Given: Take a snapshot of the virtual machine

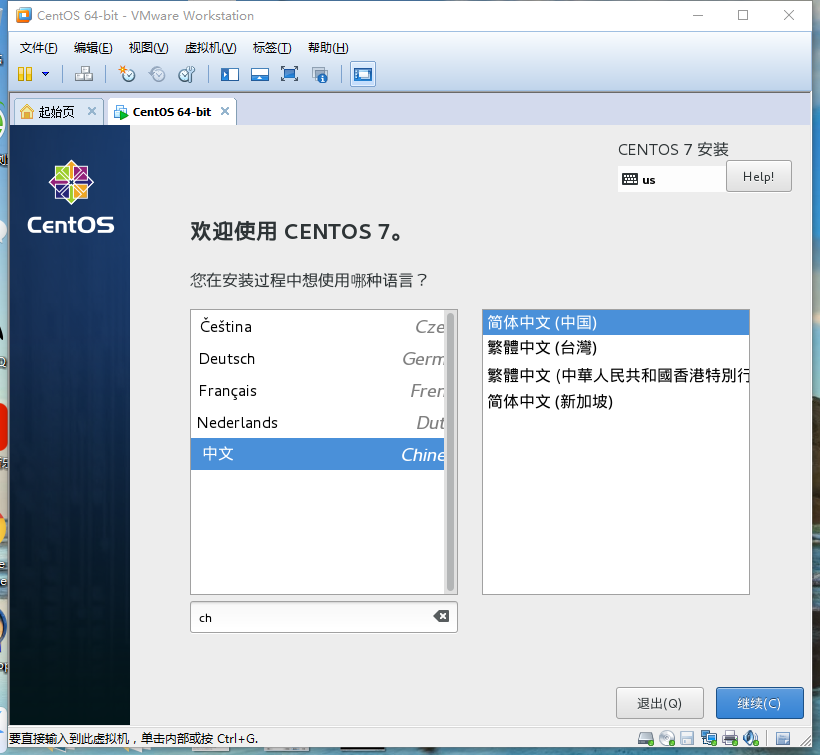Looking at the screenshot, I should click(127, 74).
